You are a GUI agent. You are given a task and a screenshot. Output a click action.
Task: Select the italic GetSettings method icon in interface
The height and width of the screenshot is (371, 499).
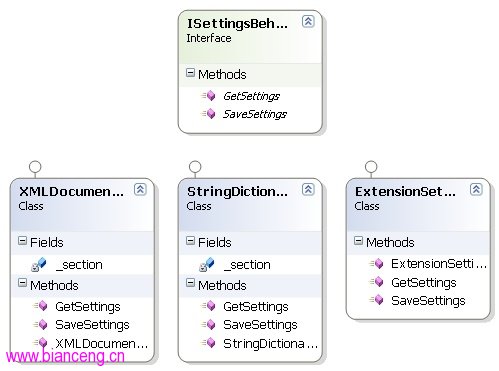(x=209, y=96)
